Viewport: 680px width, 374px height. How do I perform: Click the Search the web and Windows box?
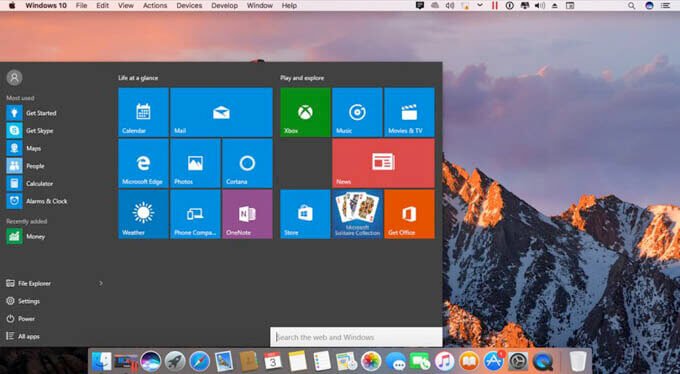(356, 337)
